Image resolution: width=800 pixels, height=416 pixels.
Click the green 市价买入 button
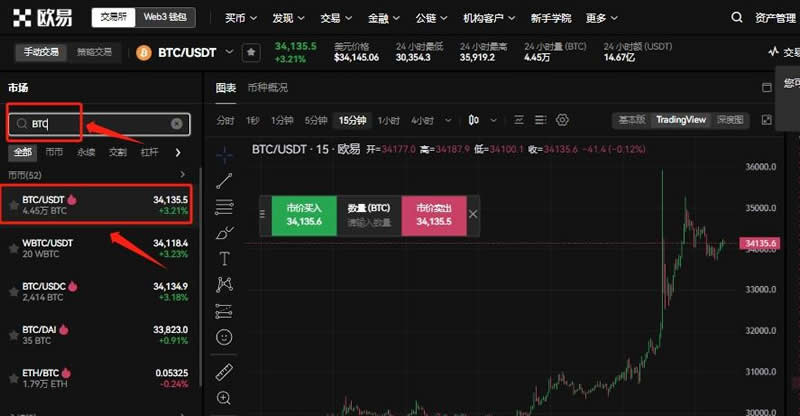coord(303,214)
